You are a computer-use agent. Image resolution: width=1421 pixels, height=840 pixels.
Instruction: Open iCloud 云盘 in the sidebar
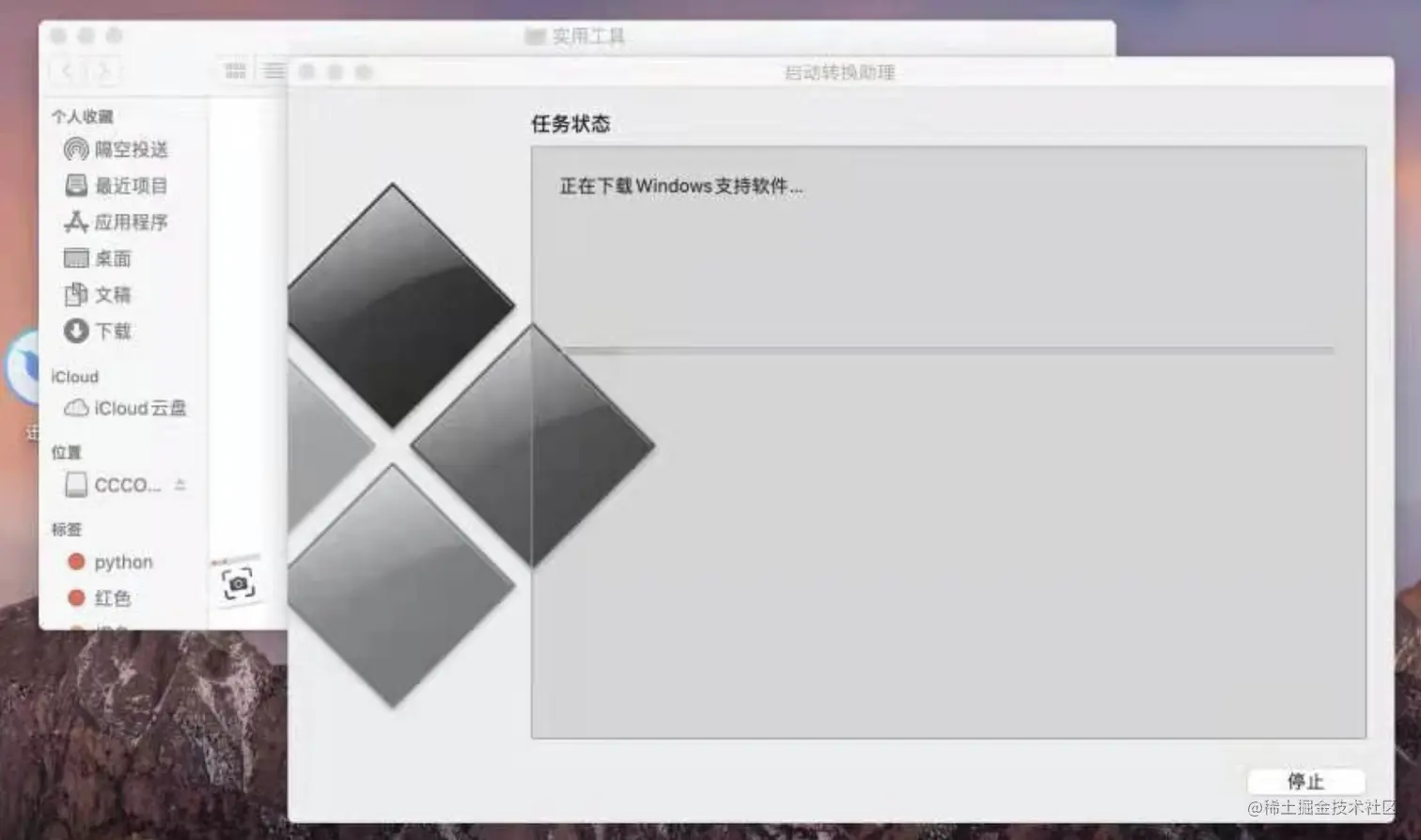coord(139,408)
